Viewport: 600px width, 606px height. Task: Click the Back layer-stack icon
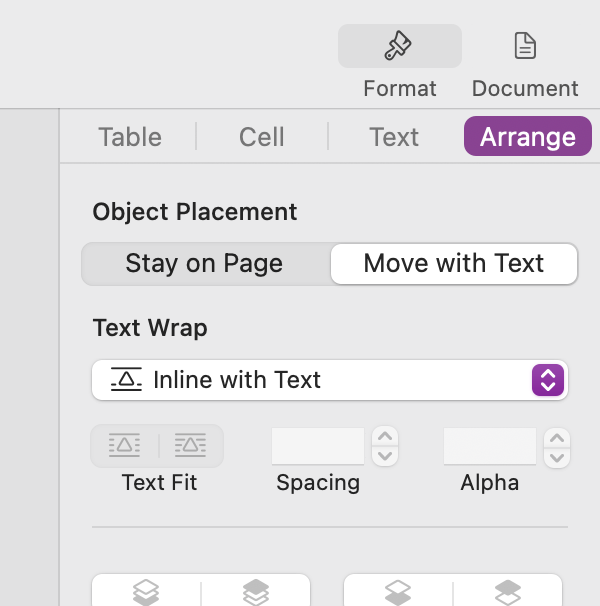click(x=146, y=592)
